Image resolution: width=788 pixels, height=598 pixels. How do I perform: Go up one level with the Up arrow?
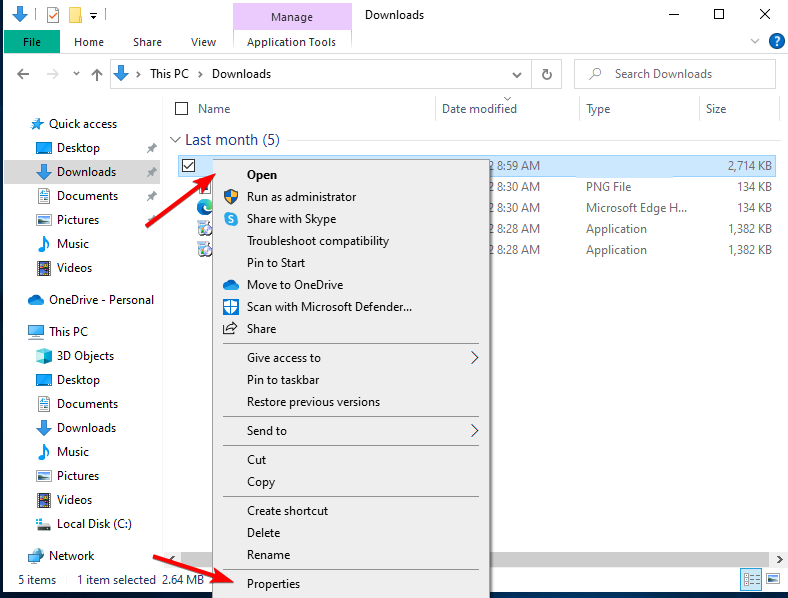(97, 74)
